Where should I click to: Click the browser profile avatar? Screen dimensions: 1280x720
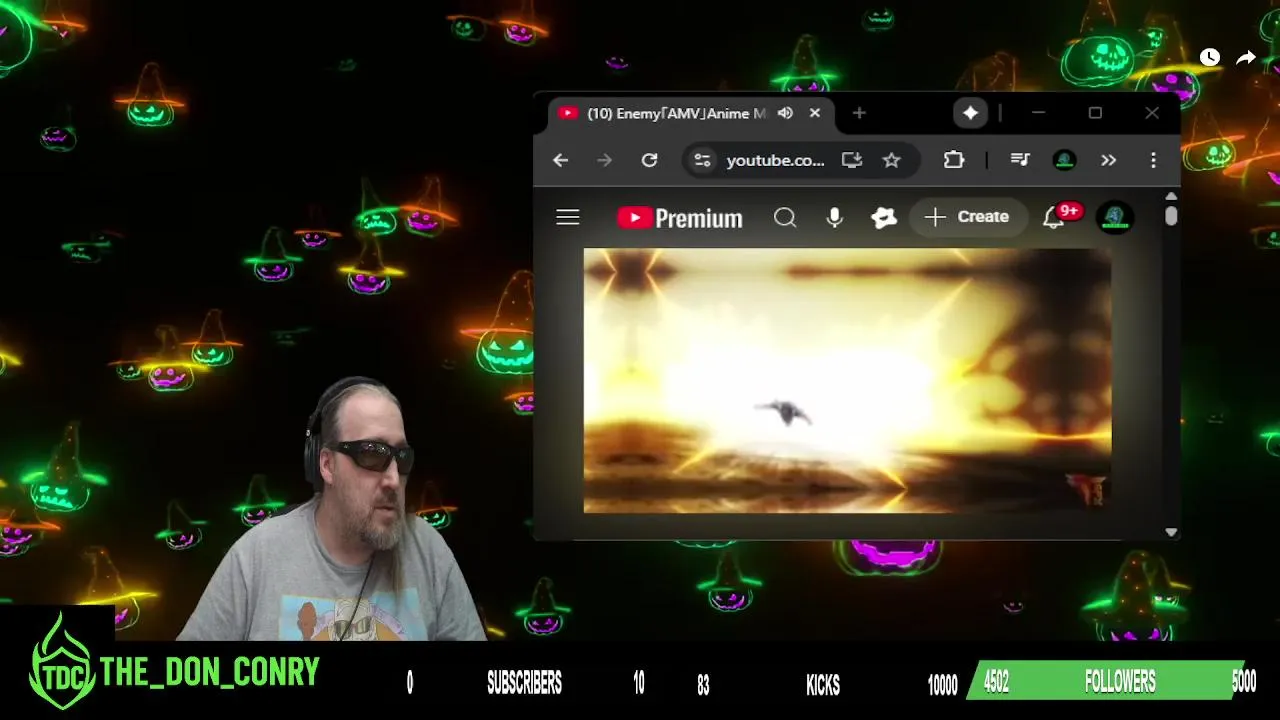tap(1064, 160)
